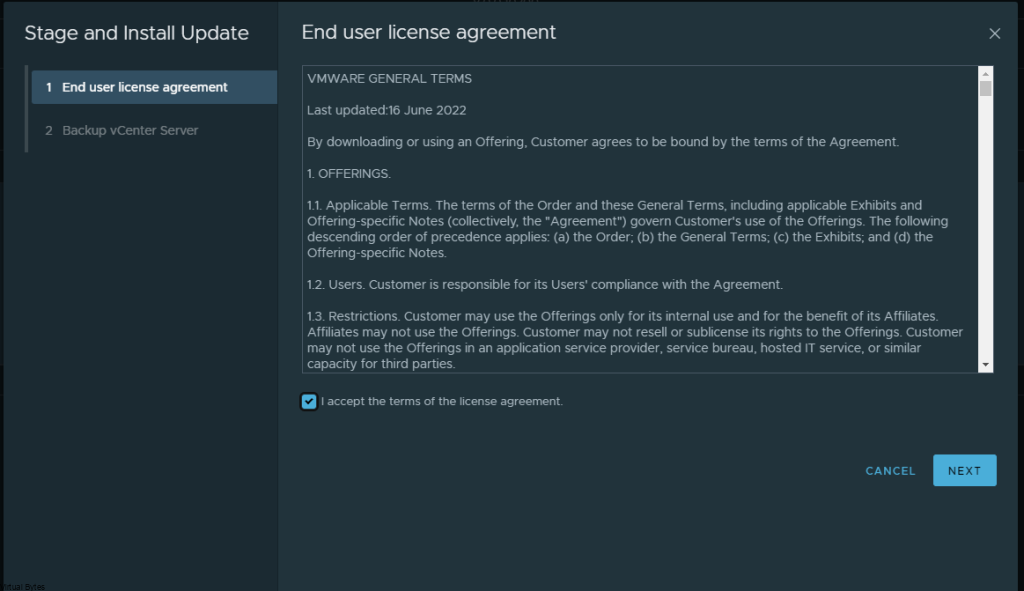Viewport: 1024px width, 591px height.
Task: Click the 'By downloading or using an Offering' sentence
Action: [603, 142]
